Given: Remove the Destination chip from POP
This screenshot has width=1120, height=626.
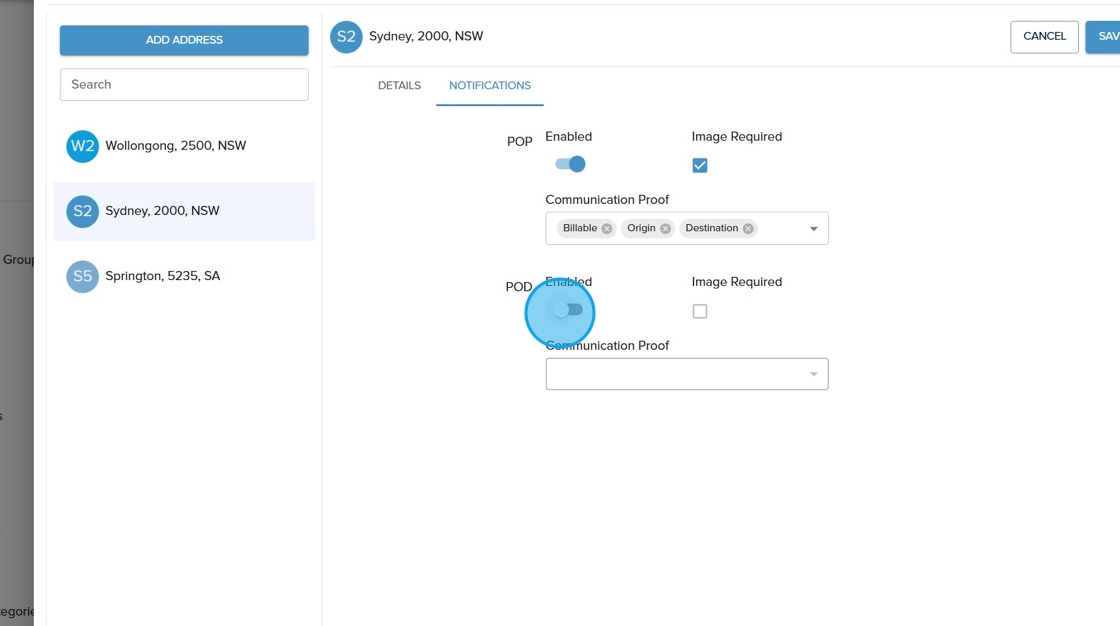Looking at the screenshot, I should tap(748, 229).
